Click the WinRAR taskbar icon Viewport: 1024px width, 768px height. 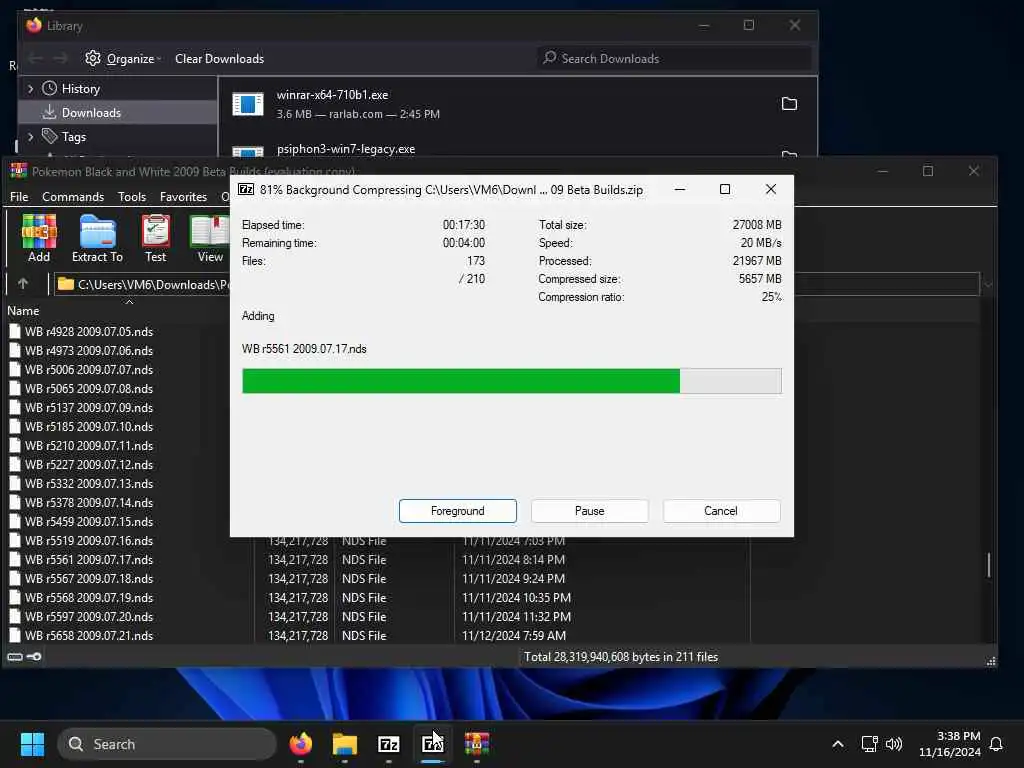point(477,744)
